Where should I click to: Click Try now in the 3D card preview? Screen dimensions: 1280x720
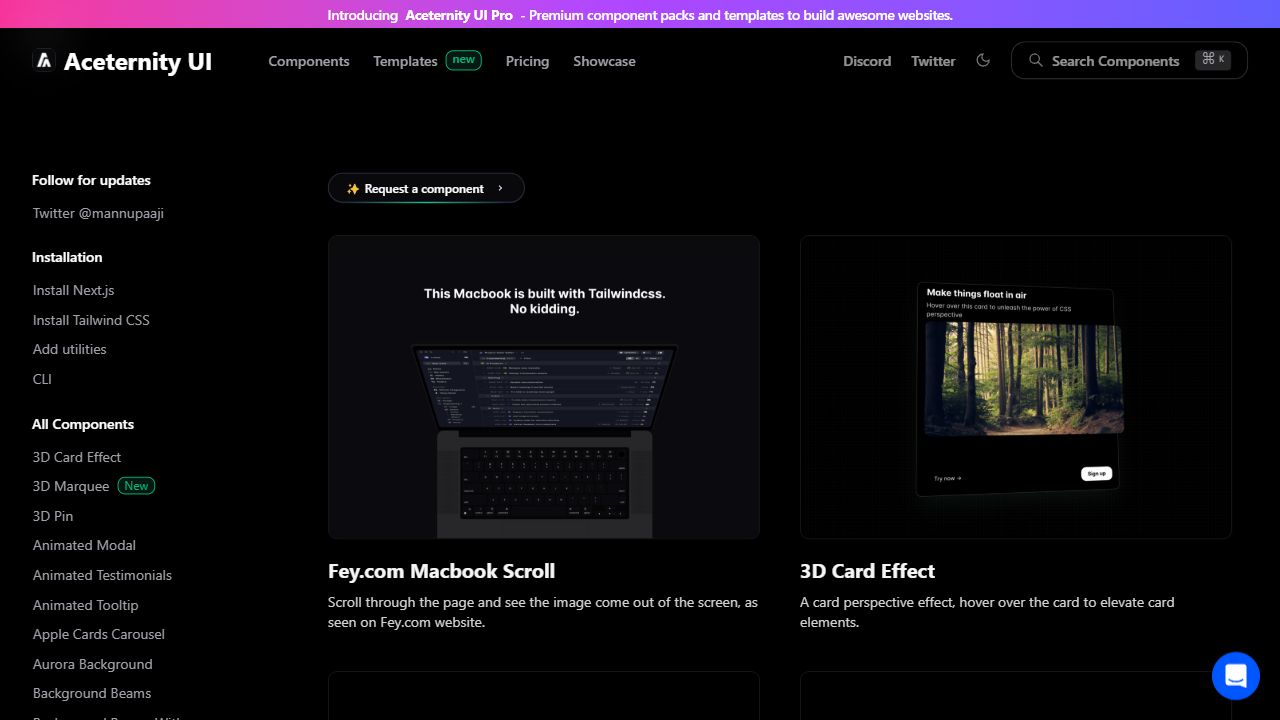pos(947,478)
